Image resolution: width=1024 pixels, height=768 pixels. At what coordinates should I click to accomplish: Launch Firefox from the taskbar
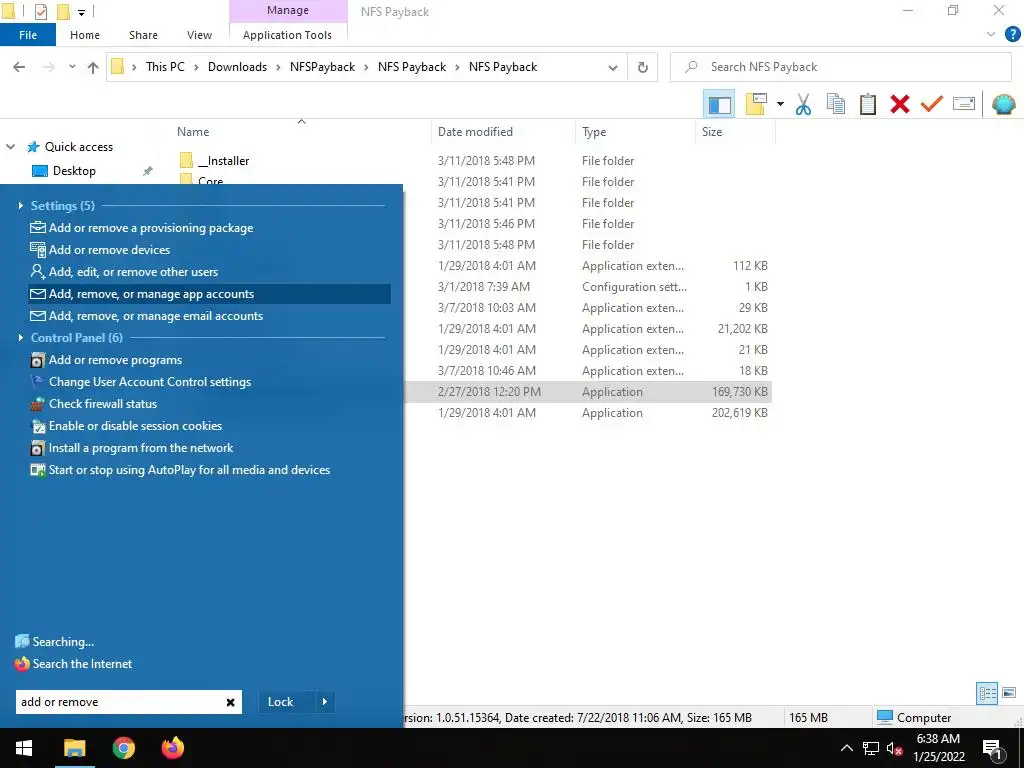tap(172, 748)
